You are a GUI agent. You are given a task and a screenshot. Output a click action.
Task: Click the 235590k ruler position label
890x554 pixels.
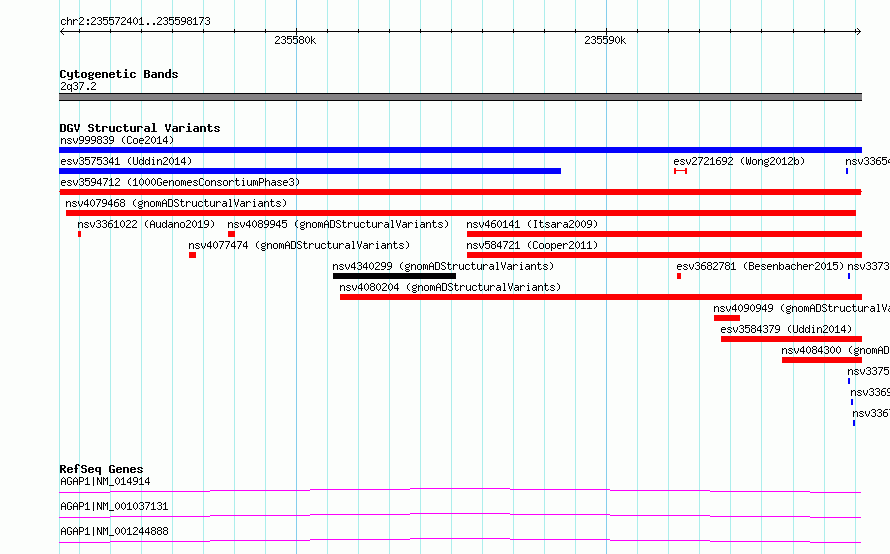605,40
